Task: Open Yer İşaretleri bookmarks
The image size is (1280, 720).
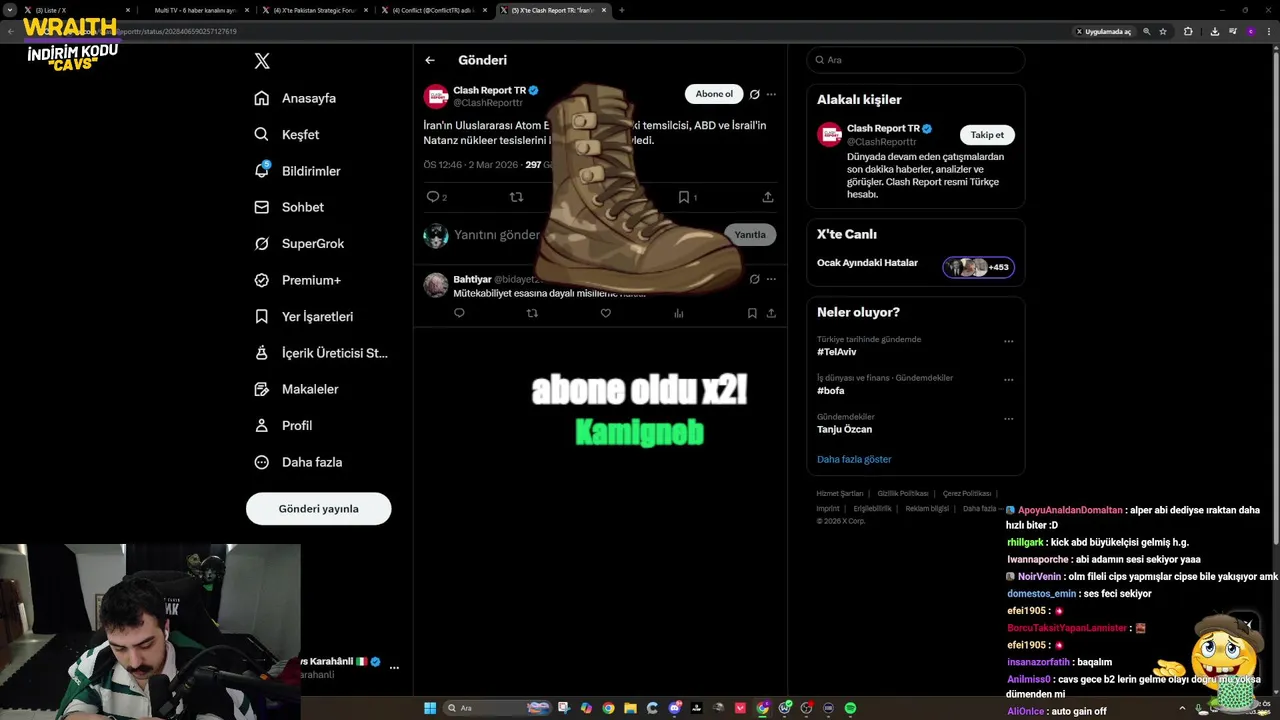Action: pyautogui.click(x=304, y=316)
